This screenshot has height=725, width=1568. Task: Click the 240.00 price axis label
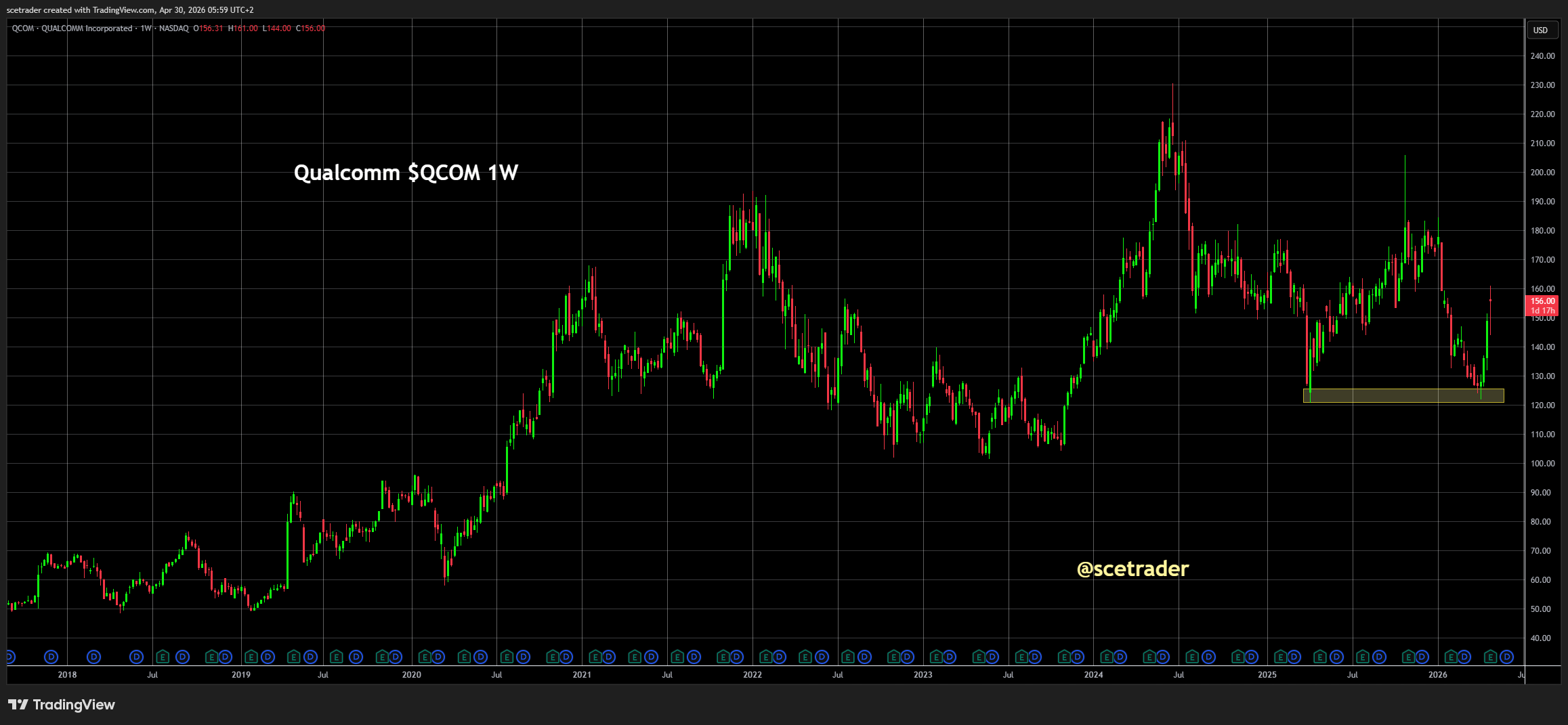pos(1543,56)
